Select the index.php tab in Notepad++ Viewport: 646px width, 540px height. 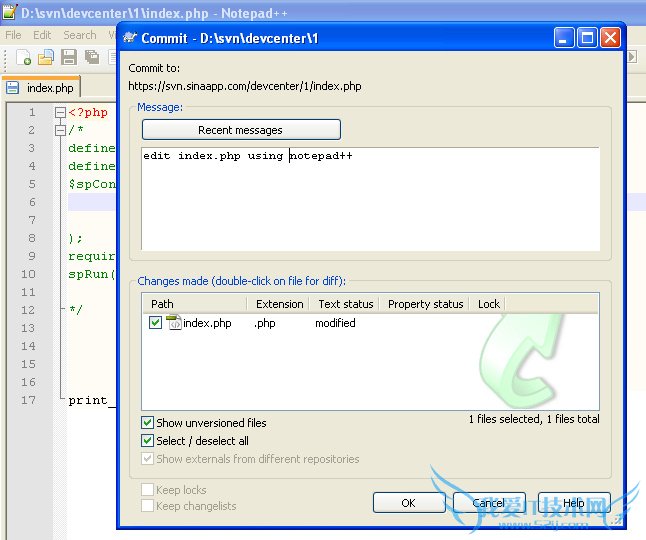tap(41, 88)
